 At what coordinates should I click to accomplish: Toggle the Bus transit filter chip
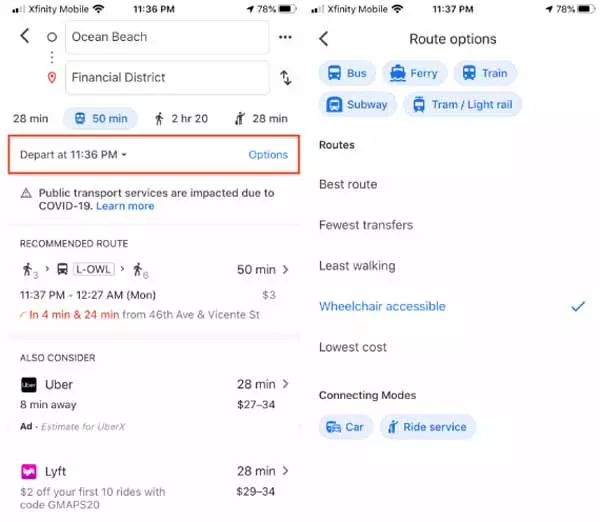coord(347,73)
